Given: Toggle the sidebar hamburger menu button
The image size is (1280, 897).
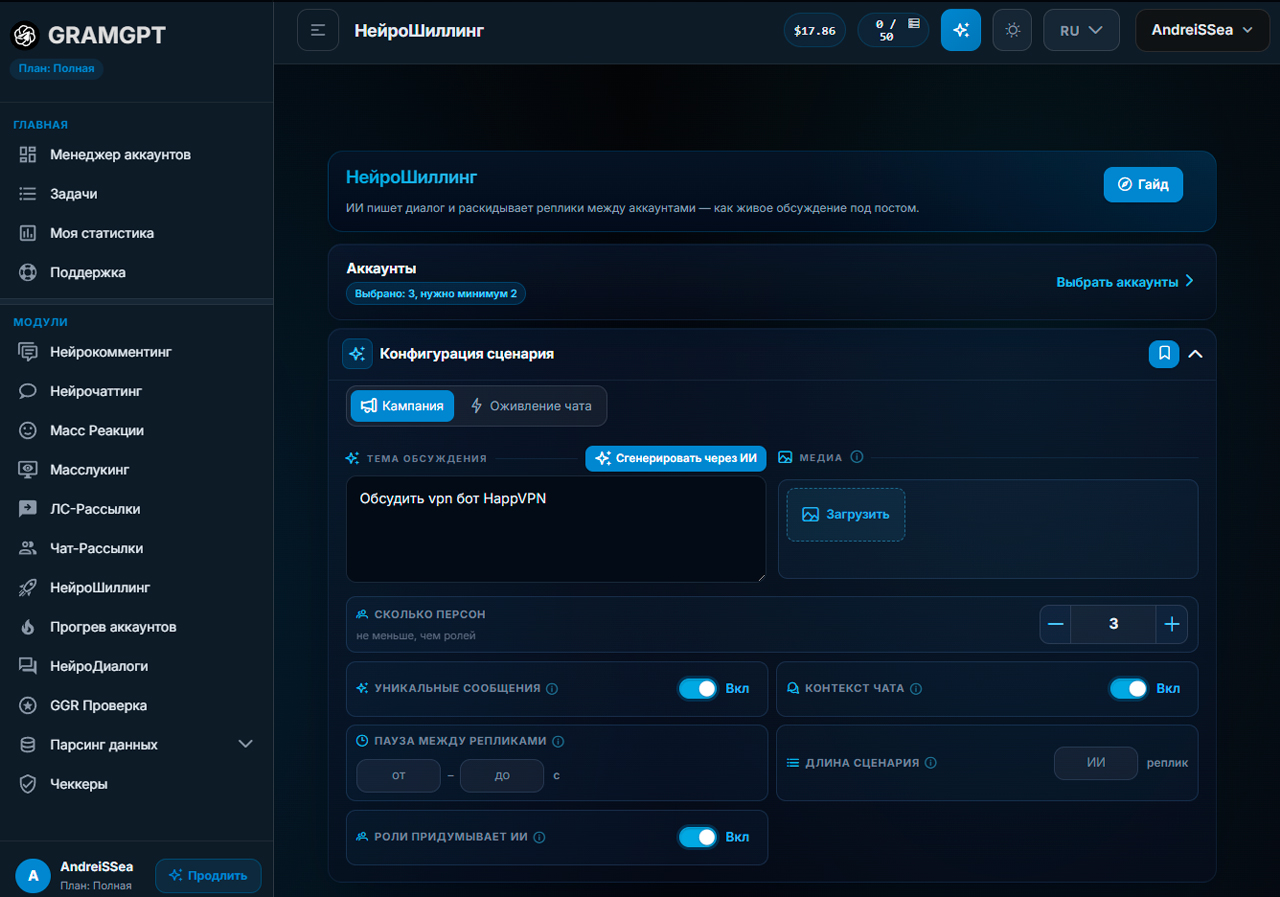Looking at the screenshot, I should click(318, 30).
